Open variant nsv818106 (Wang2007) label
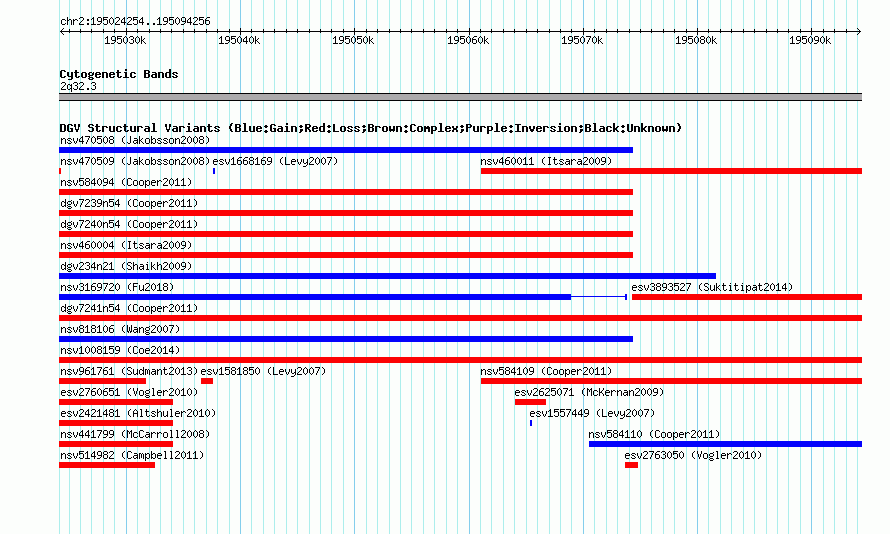 pos(120,329)
